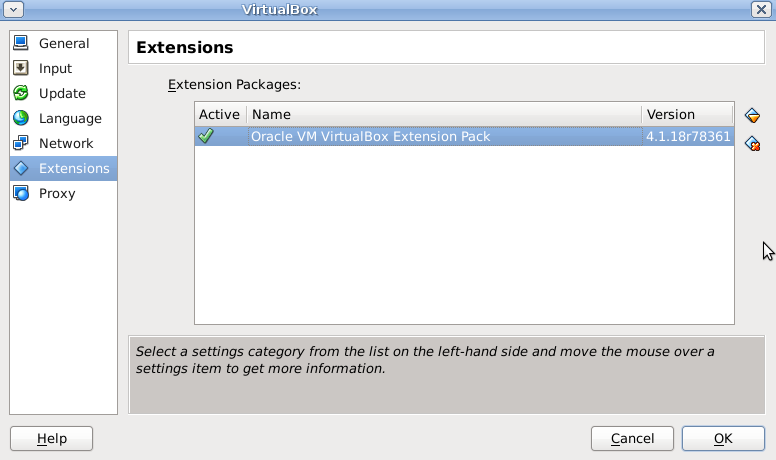Sort the list by Active column
This screenshot has width=776, height=460.
pyautogui.click(x=219, y=114)
